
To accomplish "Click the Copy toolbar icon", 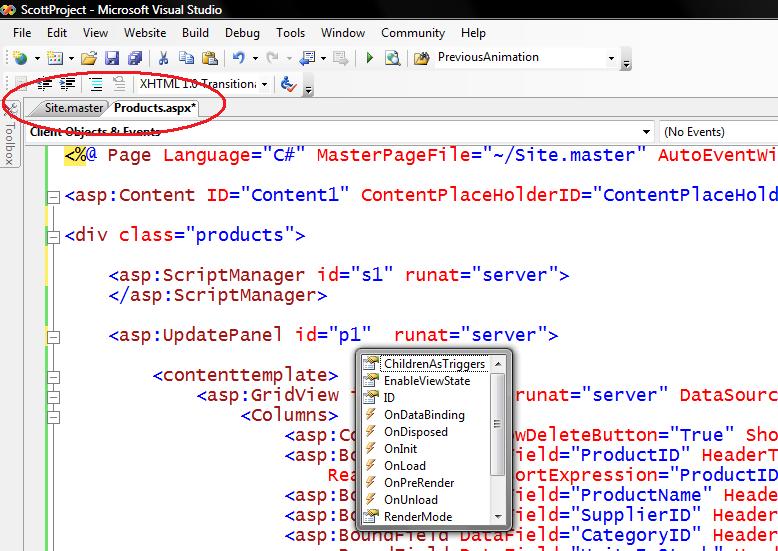I will pos(187,58).
